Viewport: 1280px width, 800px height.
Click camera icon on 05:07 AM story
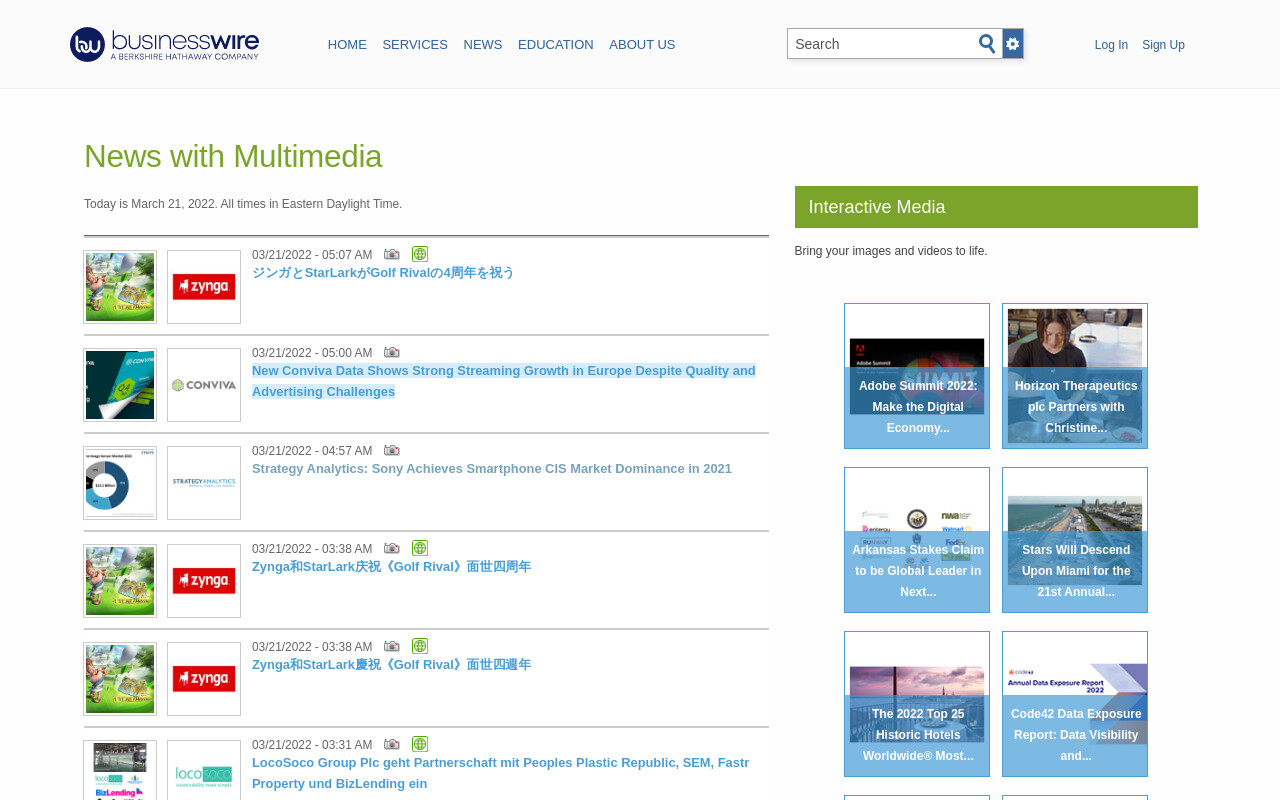pyautogui.click(x=392, y=254)
